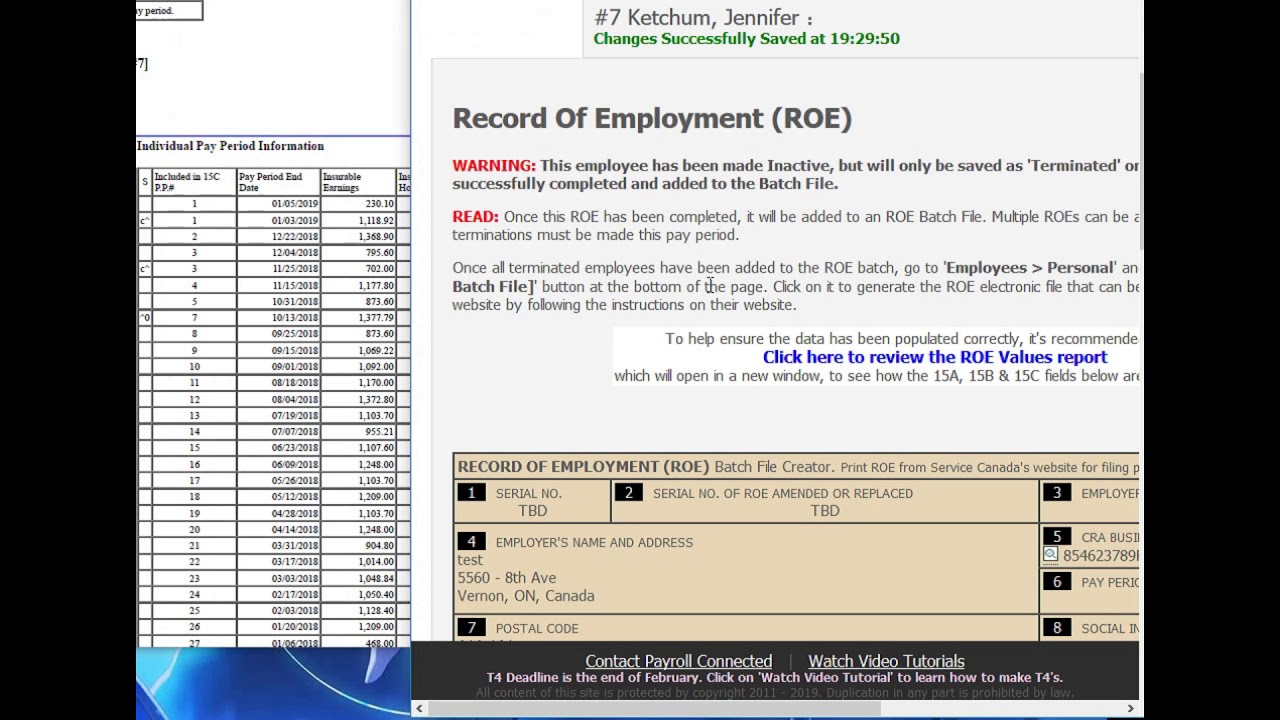
Task: Click insurable earnings value 1,014.00
Action: pos(376,562)
